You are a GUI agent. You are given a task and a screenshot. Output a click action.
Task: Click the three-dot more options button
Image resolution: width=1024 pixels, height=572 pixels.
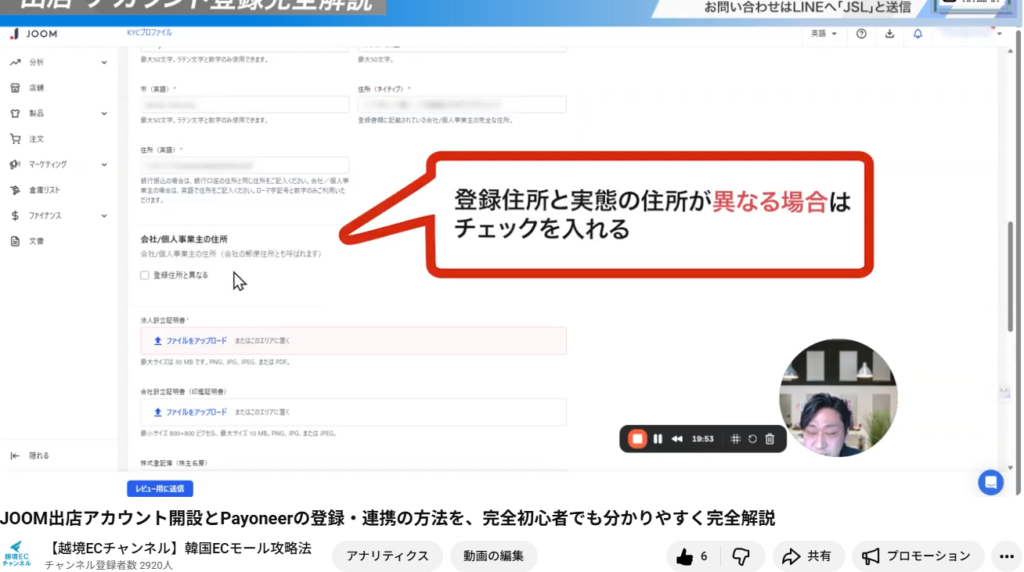point(1007,556)
